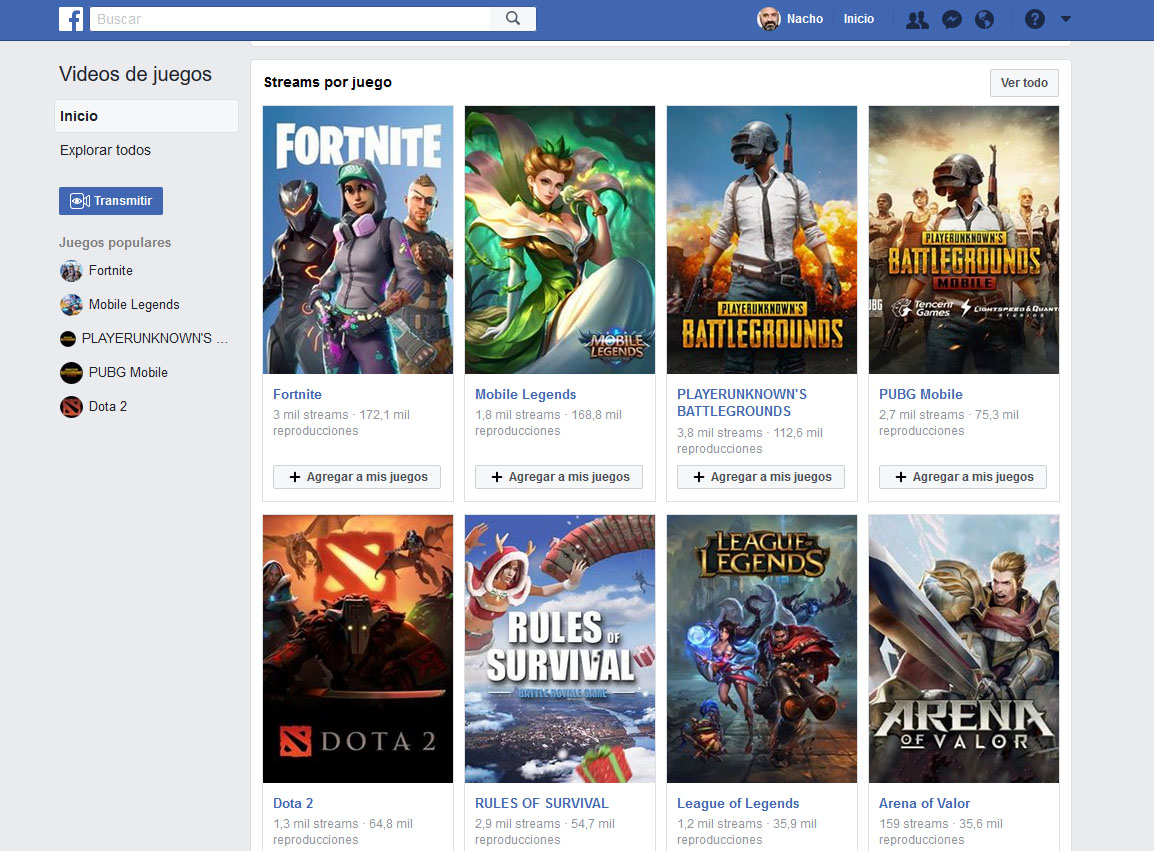Open PLAYERUNKNOWN'S in popular games list

coord(155,339)
